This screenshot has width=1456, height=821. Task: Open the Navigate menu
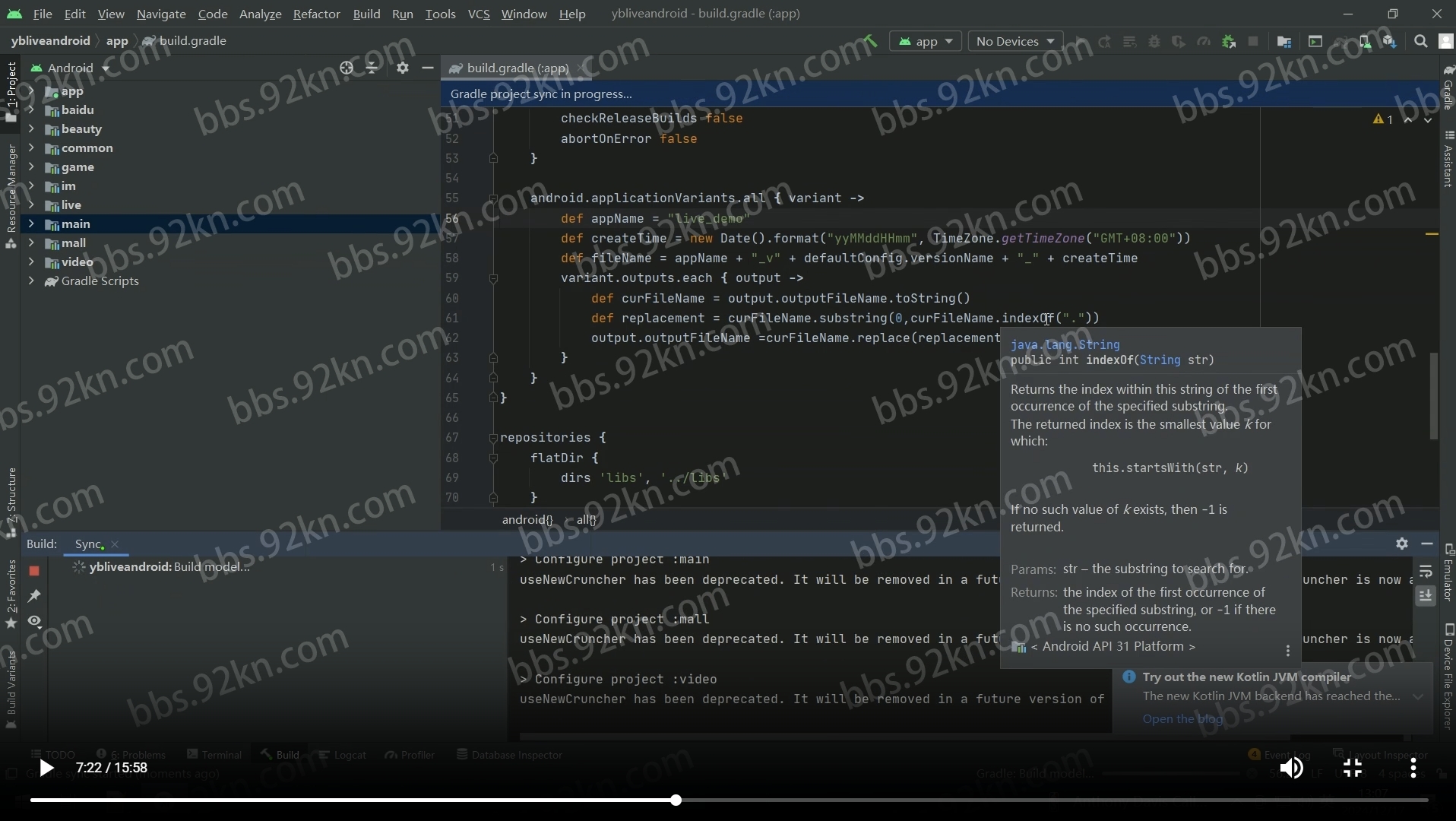(161, 14)
